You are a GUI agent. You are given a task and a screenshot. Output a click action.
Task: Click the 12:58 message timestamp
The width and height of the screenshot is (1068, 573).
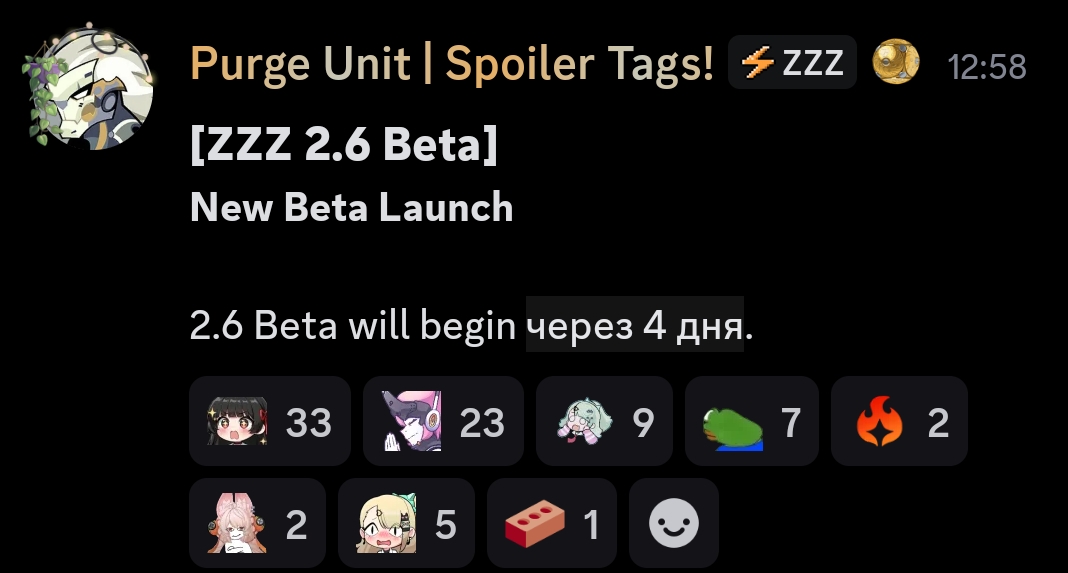coord(987,67)
